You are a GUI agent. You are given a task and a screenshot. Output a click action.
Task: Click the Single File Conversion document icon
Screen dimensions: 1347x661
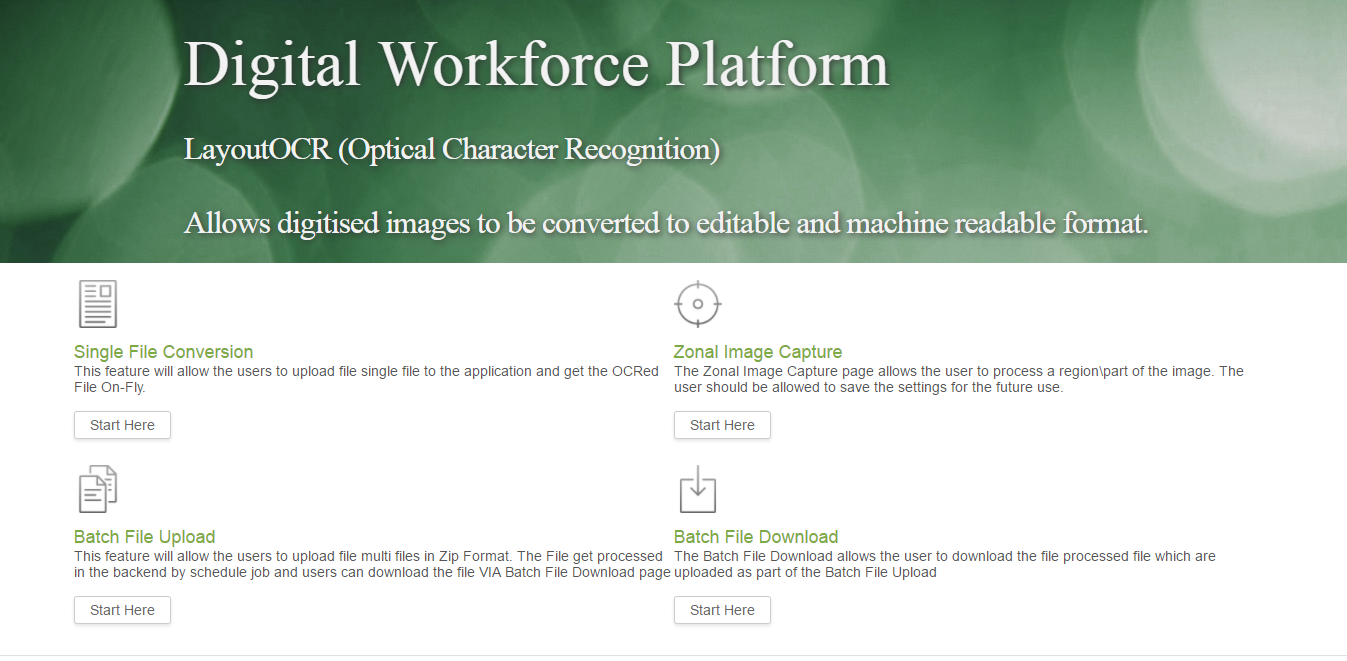(x=98, y=304)
